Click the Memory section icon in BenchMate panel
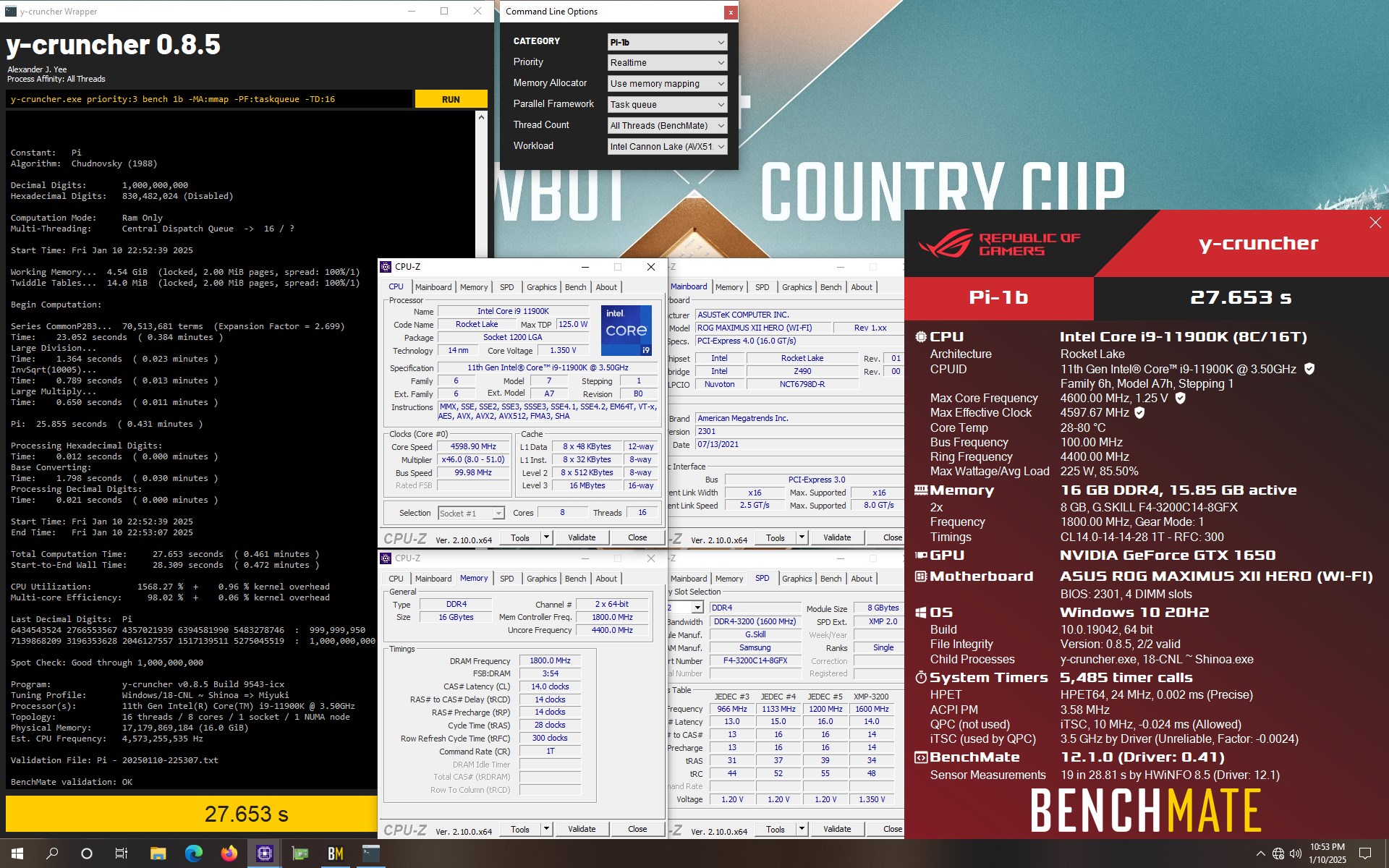Viewport: 1389px width, 868px height. (x=921, y=490)
